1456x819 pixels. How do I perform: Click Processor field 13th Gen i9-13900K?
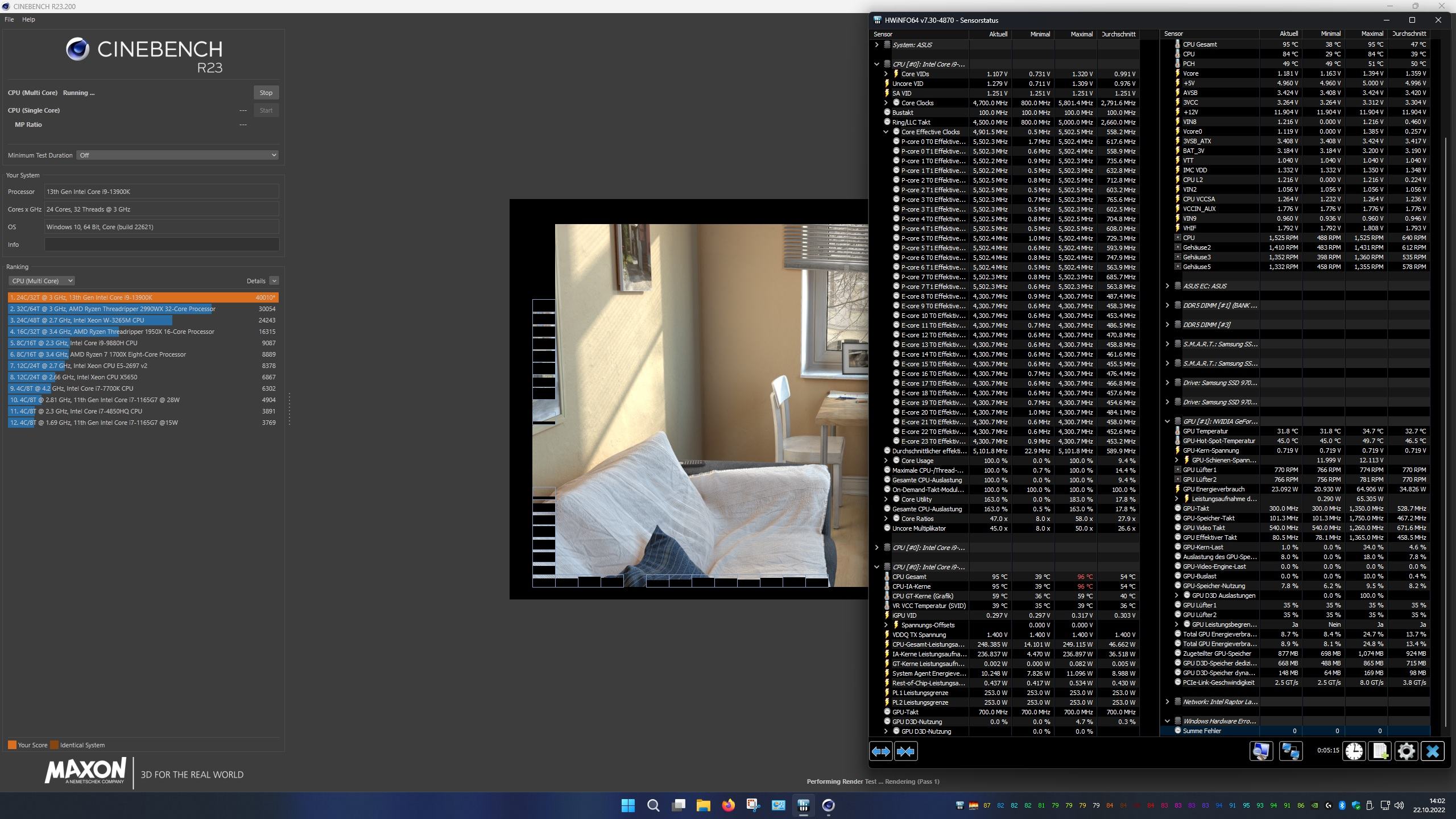click(x=162, y=192)
